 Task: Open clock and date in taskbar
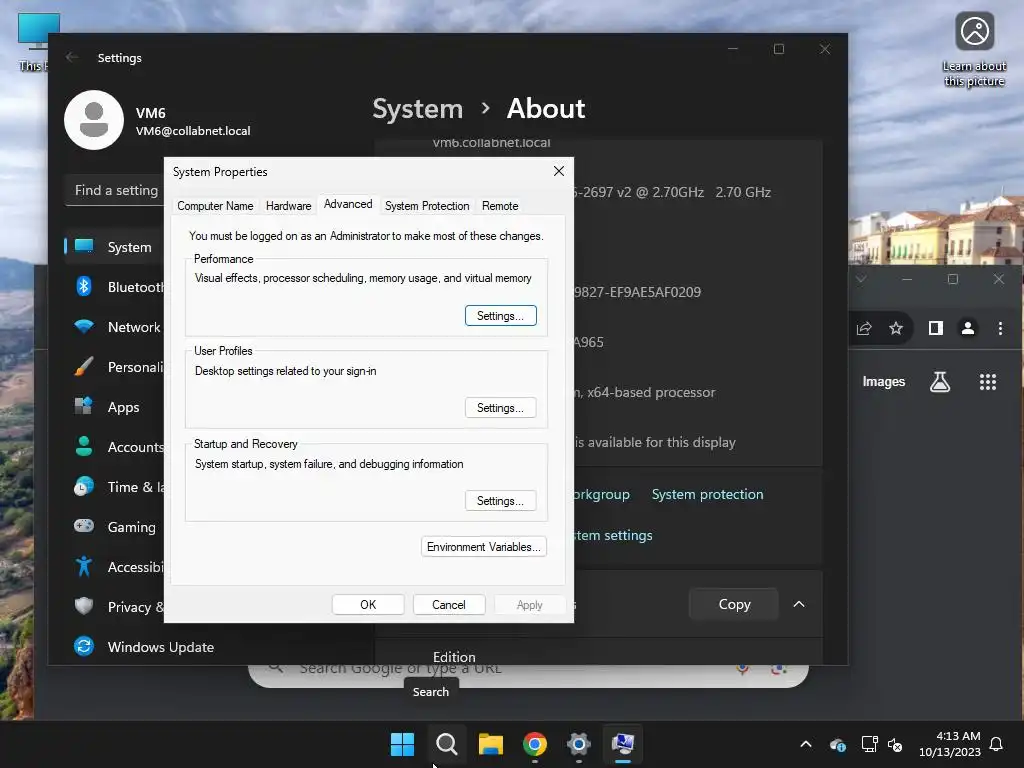click(950, 744)
